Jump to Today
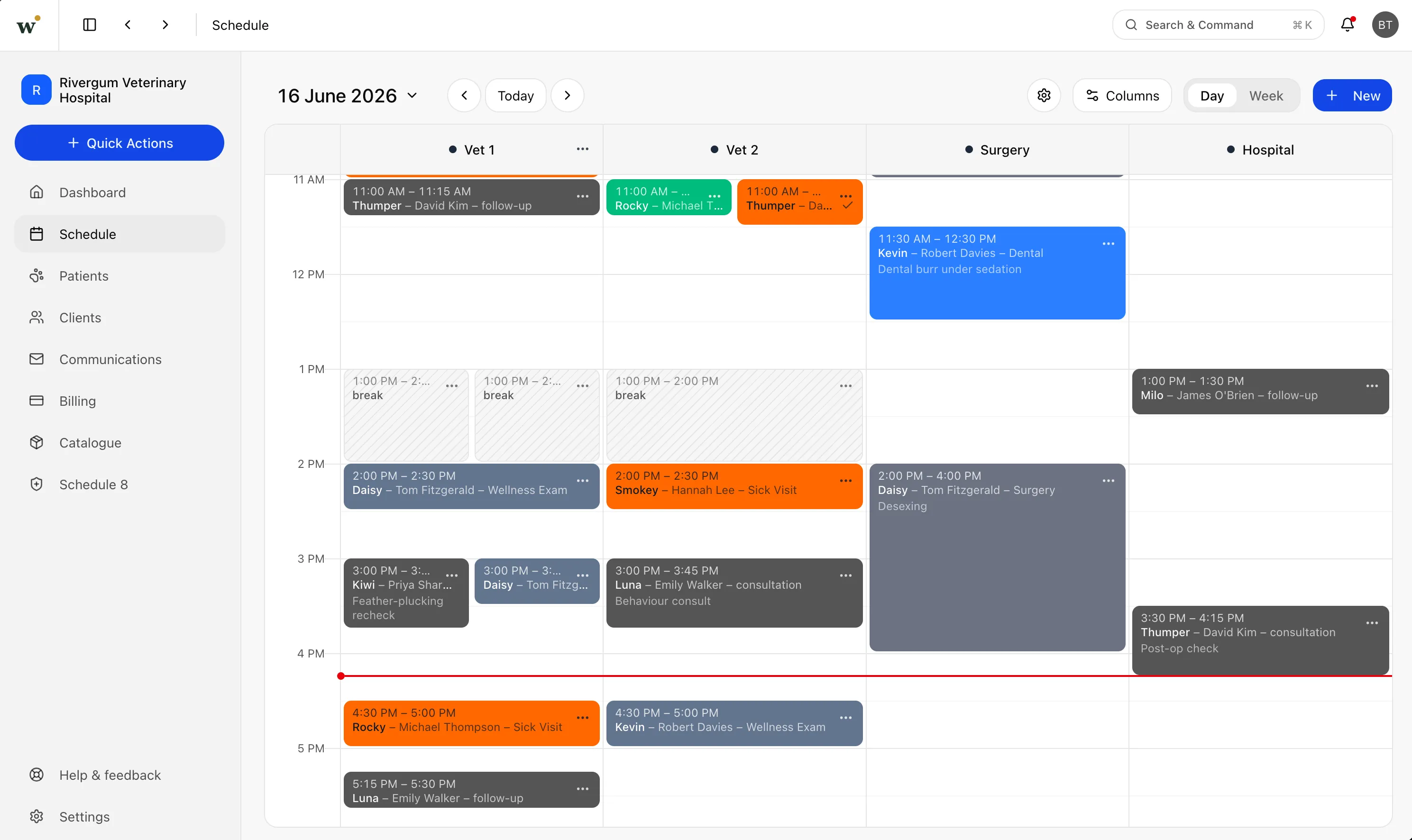This screenshot has height=840, width=1412. point(516,96)
